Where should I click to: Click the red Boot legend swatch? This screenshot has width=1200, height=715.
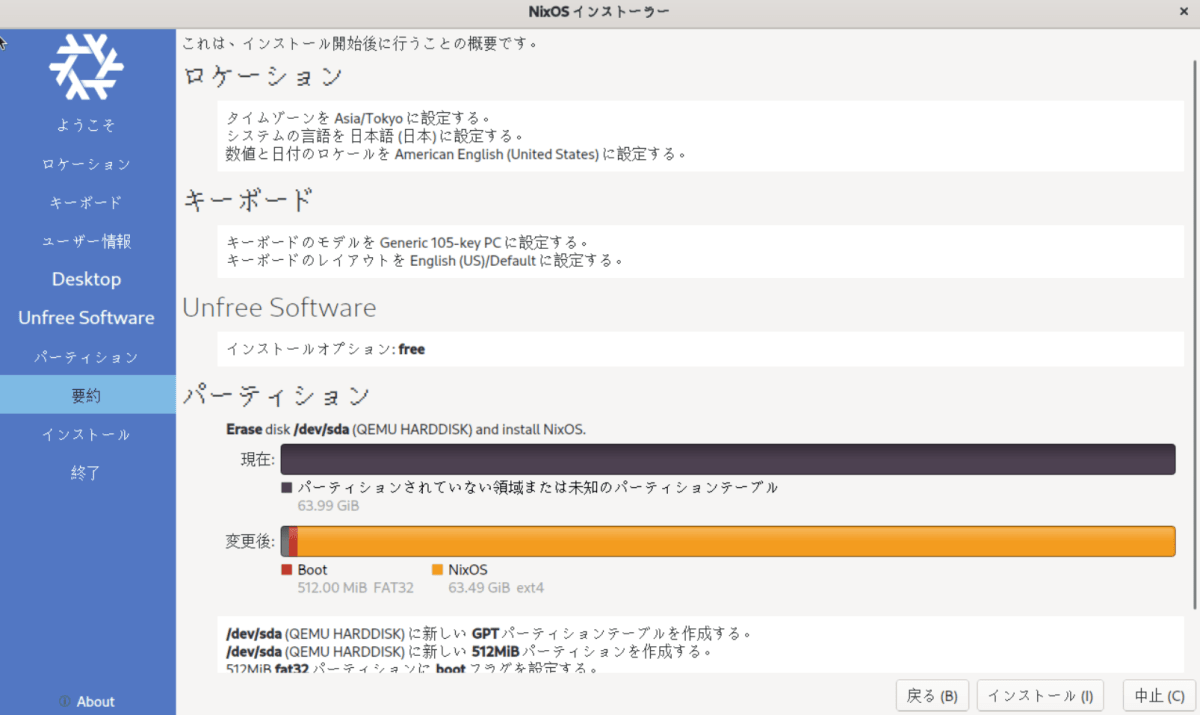click(x=286, y=570)
